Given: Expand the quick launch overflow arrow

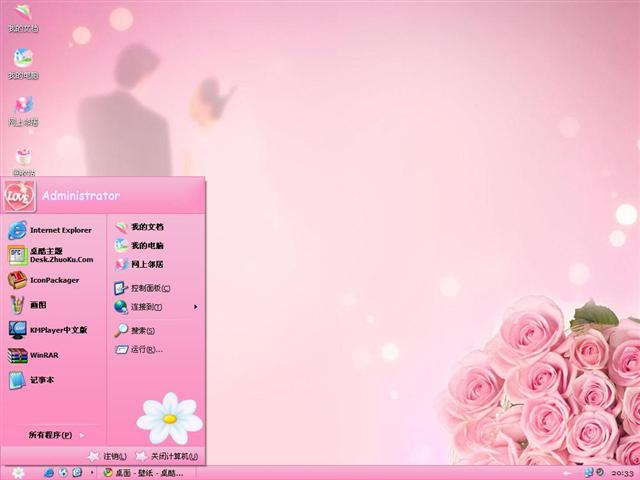Looking at the screenshot, I should point(92,473).
